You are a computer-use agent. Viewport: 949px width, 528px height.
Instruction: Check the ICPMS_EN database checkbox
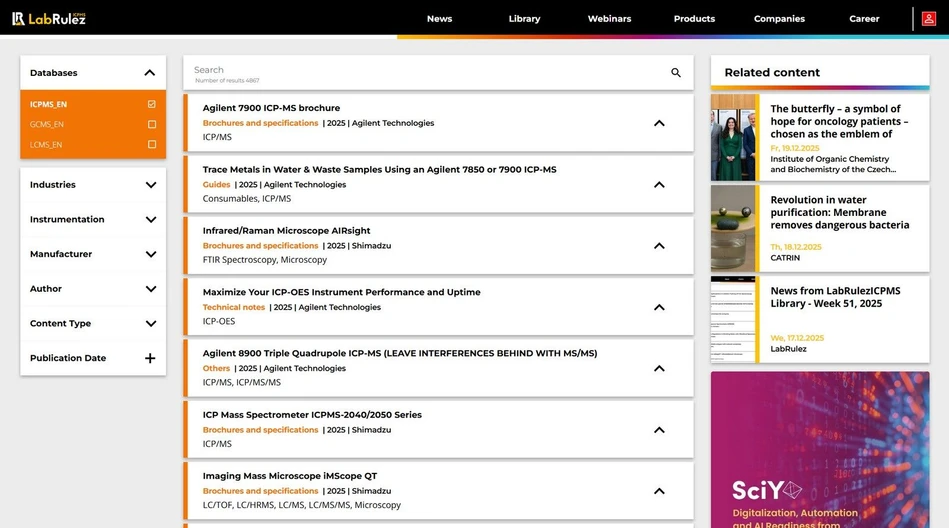[x=151, y=104]
